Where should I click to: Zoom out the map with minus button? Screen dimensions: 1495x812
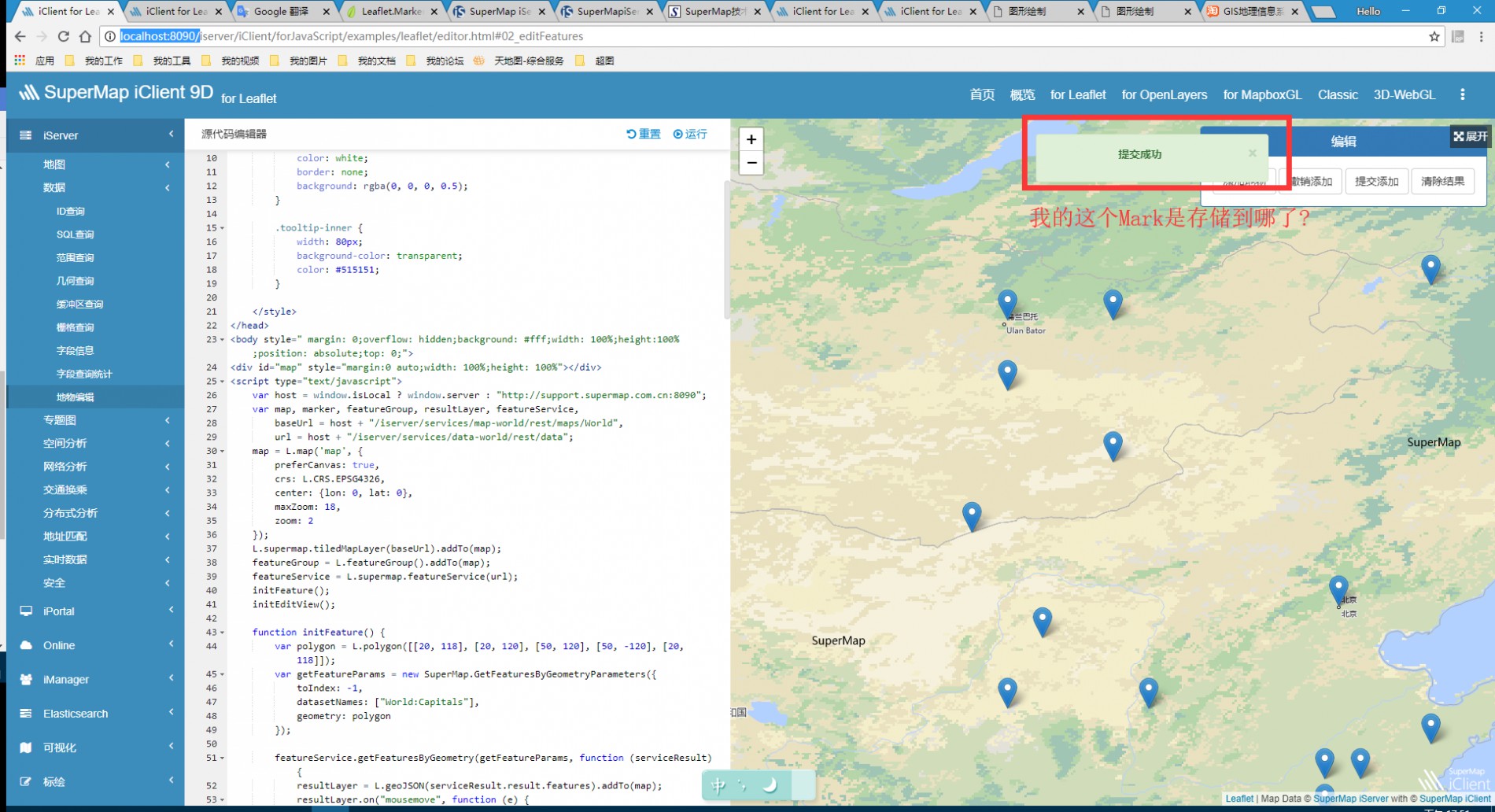pos(751,163)
